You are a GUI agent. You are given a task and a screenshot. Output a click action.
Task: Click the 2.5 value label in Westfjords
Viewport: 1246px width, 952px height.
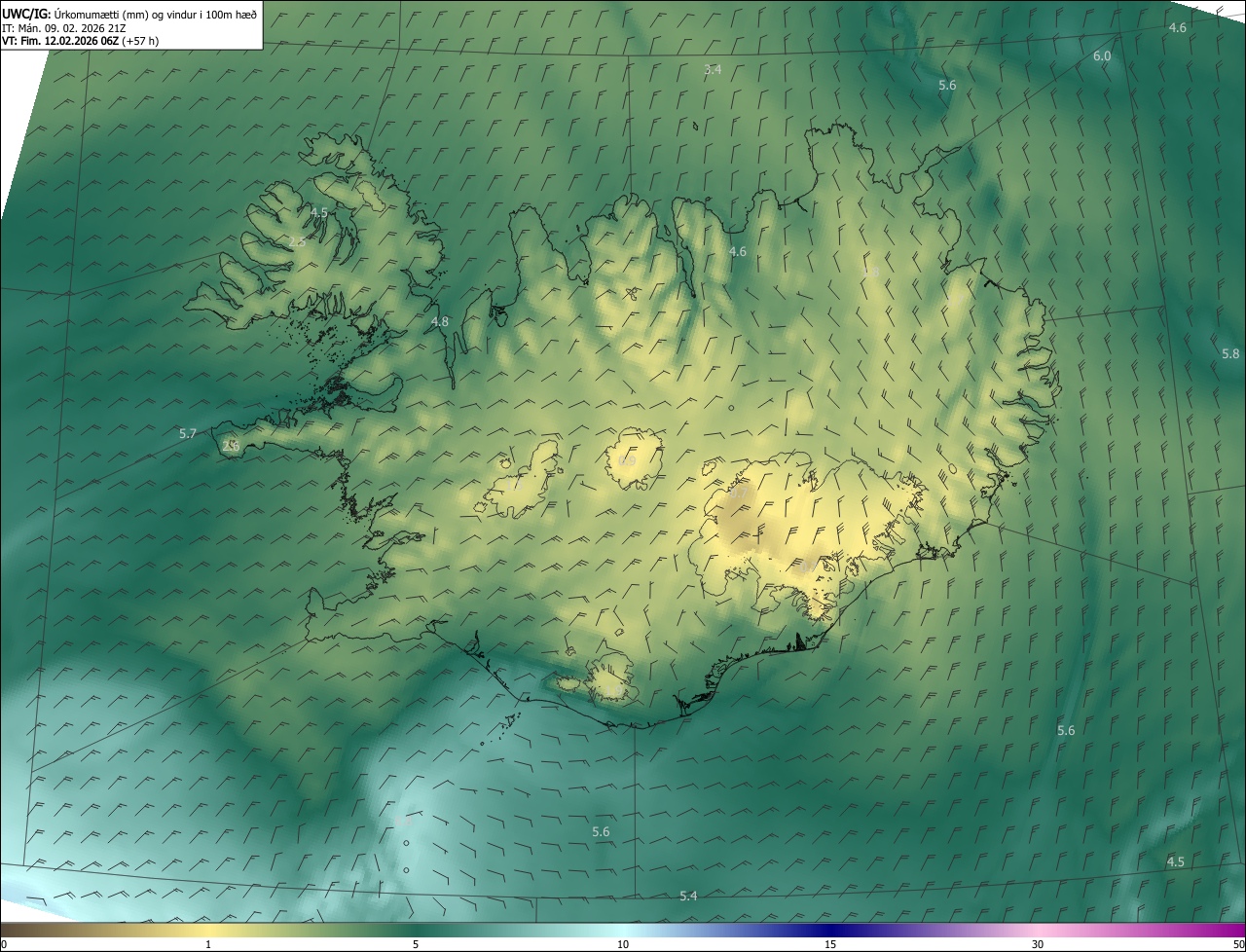coord(297,241)
